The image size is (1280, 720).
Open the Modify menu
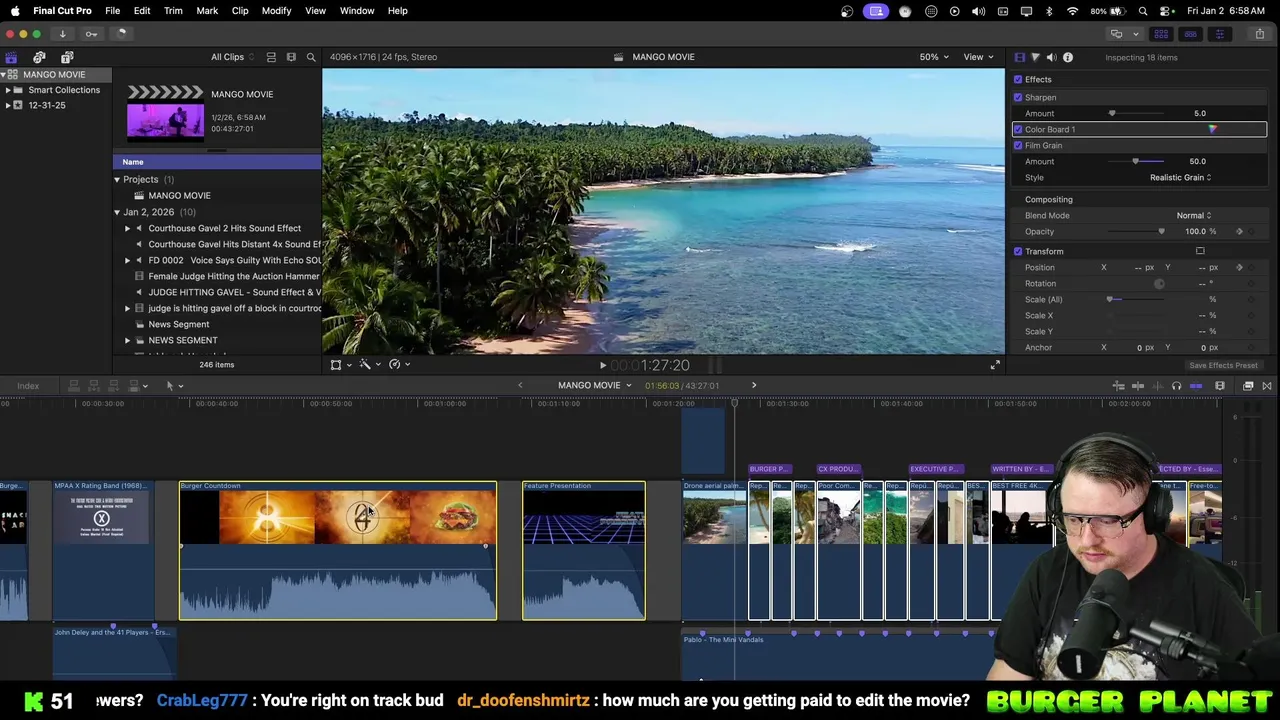[276, 10]
